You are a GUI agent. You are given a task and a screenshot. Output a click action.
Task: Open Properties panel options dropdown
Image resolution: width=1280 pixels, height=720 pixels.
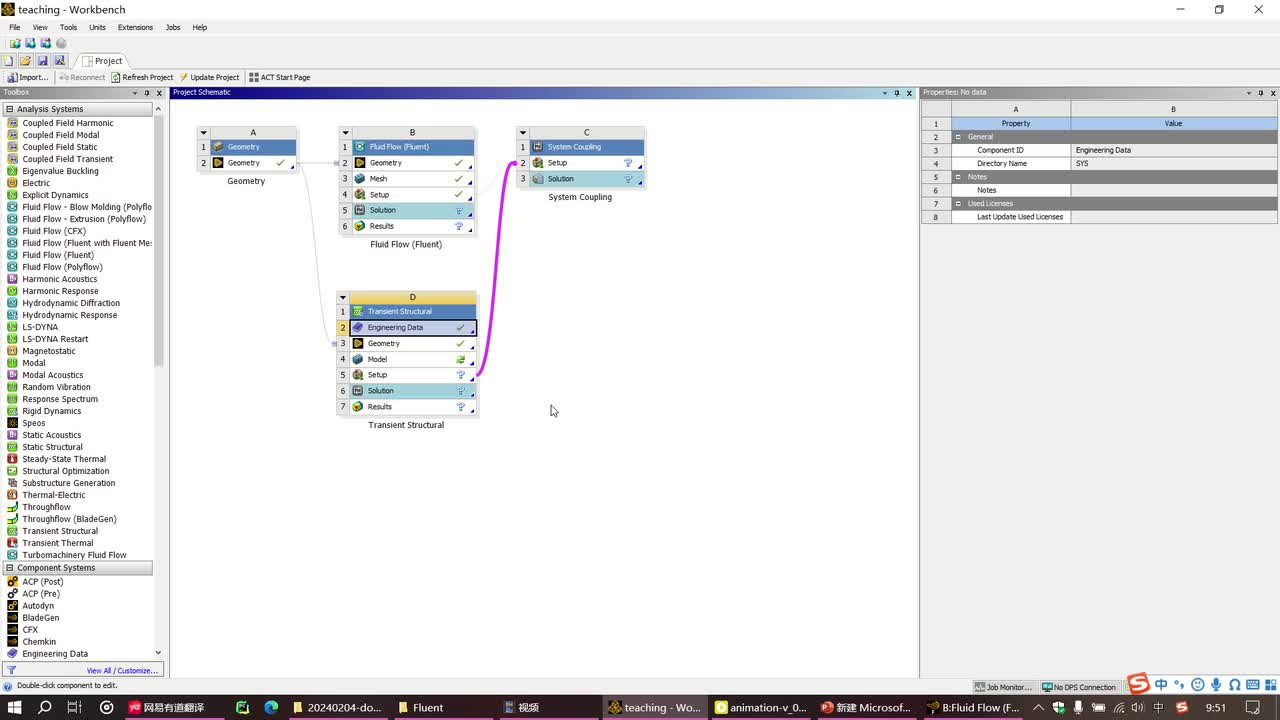[x=1248, y=93]
